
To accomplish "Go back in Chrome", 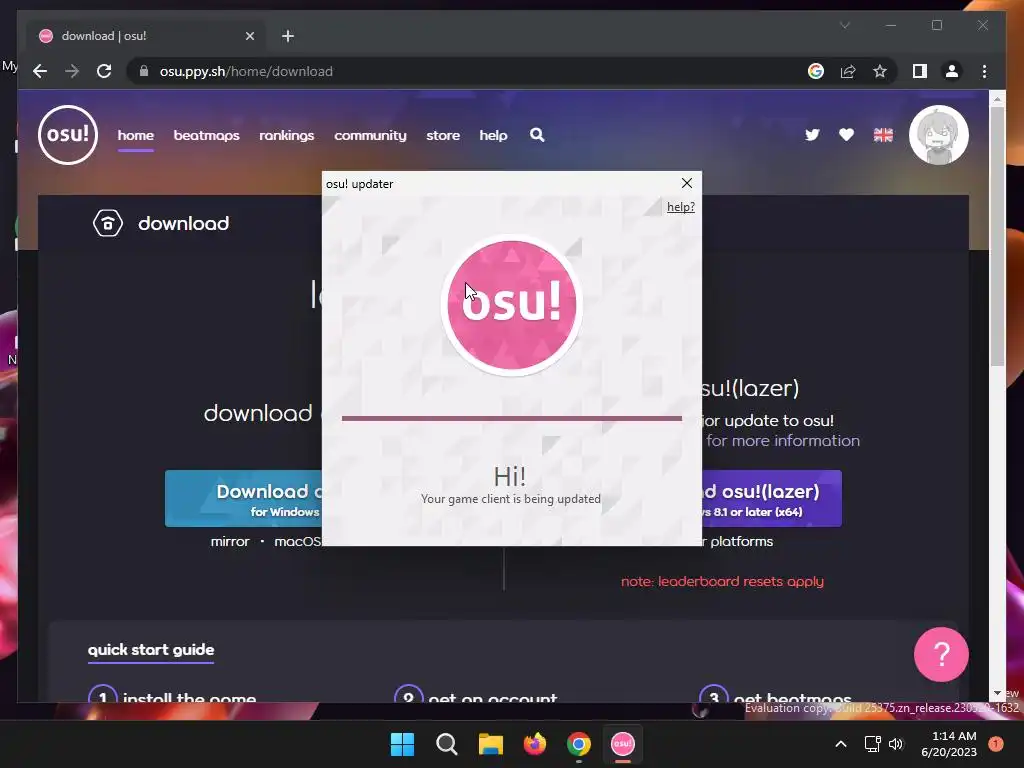I will point(40,71).
